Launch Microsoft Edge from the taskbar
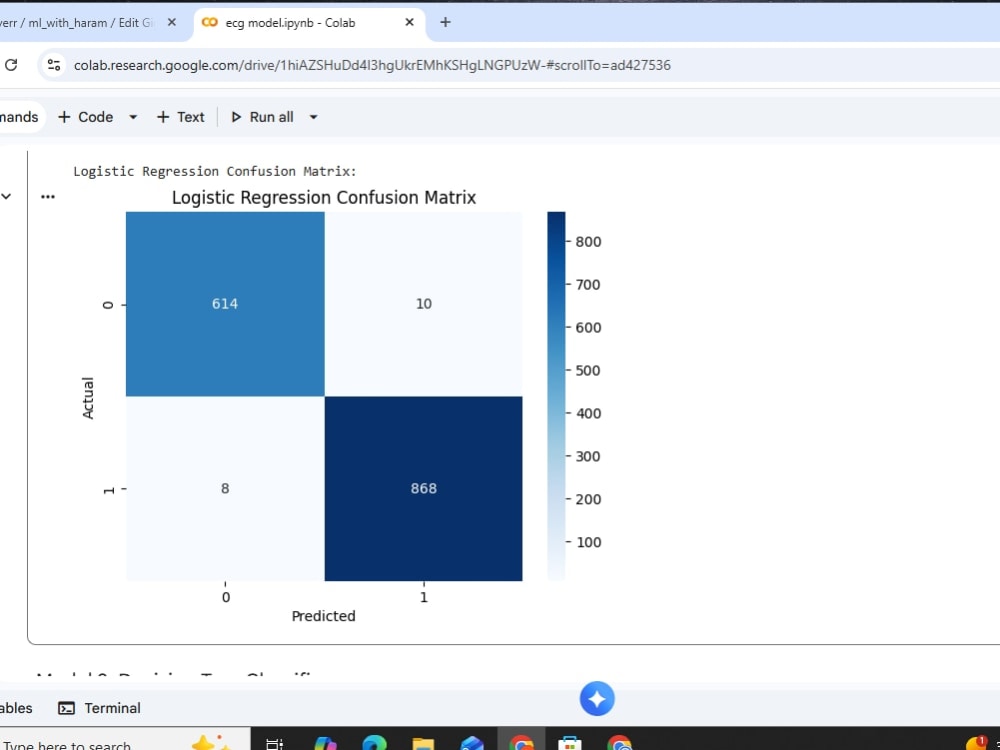Viewport: 1000px width, 750px height. 374,744
